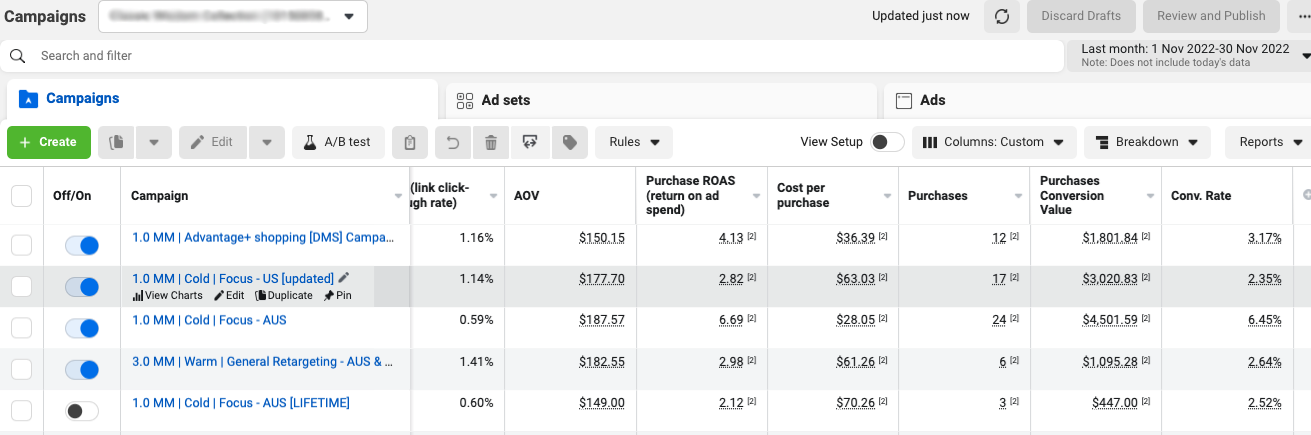Switch to the Ads tab
Image resolution: width=1311 pixels, height=435 pixels.
tap(932, 100)
